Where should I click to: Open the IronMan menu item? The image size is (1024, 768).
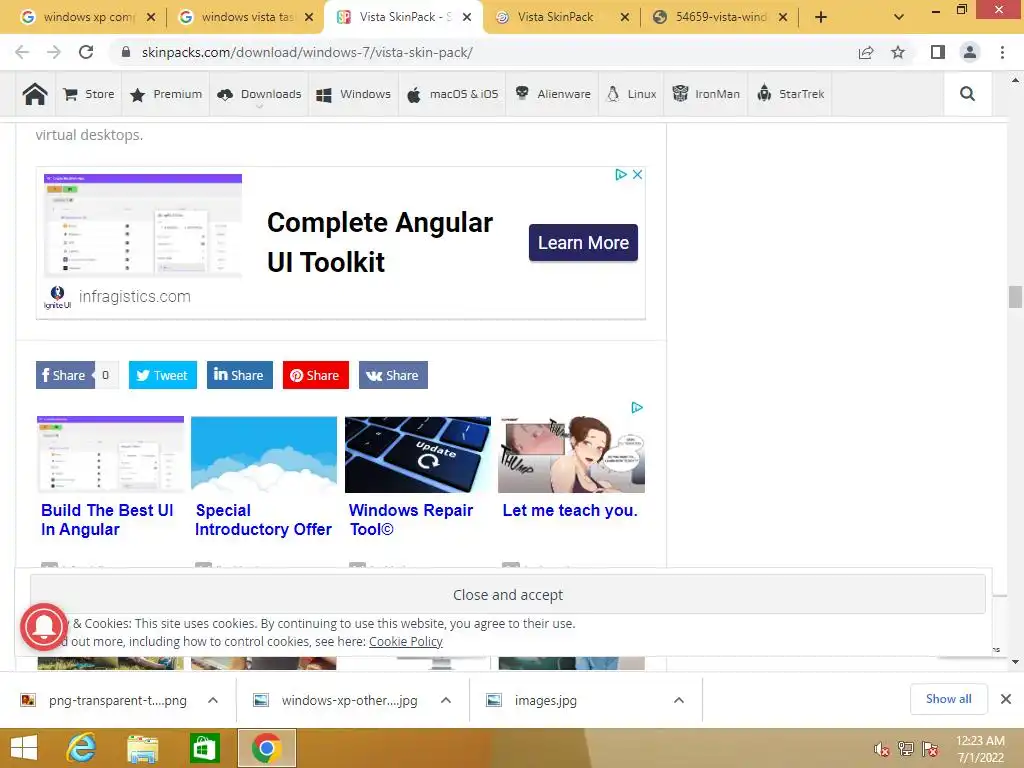click(x=706, y=94)
